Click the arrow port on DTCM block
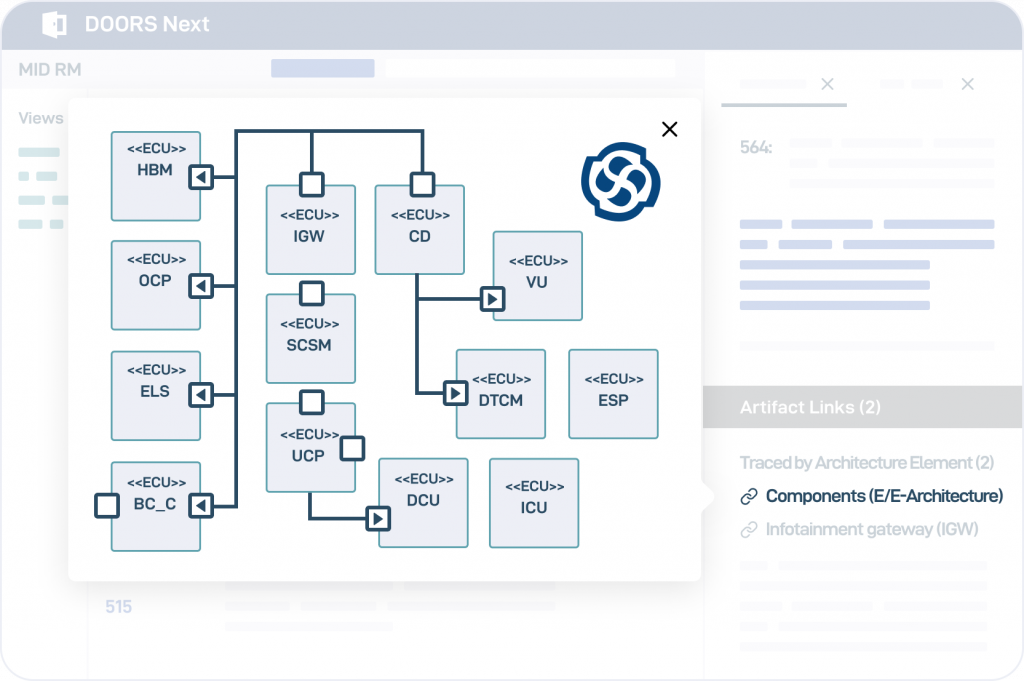The height and width of the screenshot is (681, 1024). point(455,394)
